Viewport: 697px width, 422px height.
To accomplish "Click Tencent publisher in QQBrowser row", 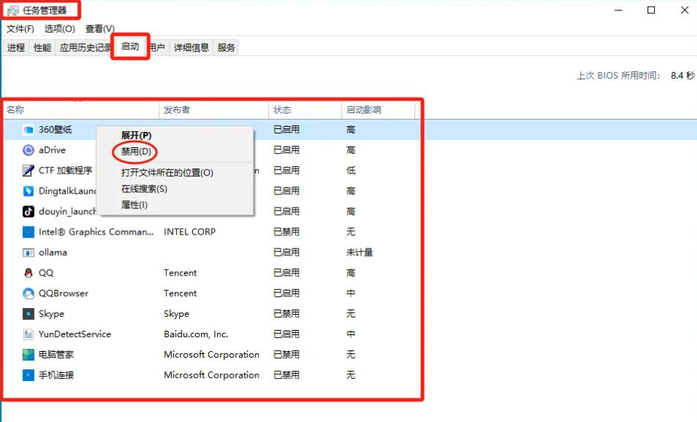I will click(180, 293).
